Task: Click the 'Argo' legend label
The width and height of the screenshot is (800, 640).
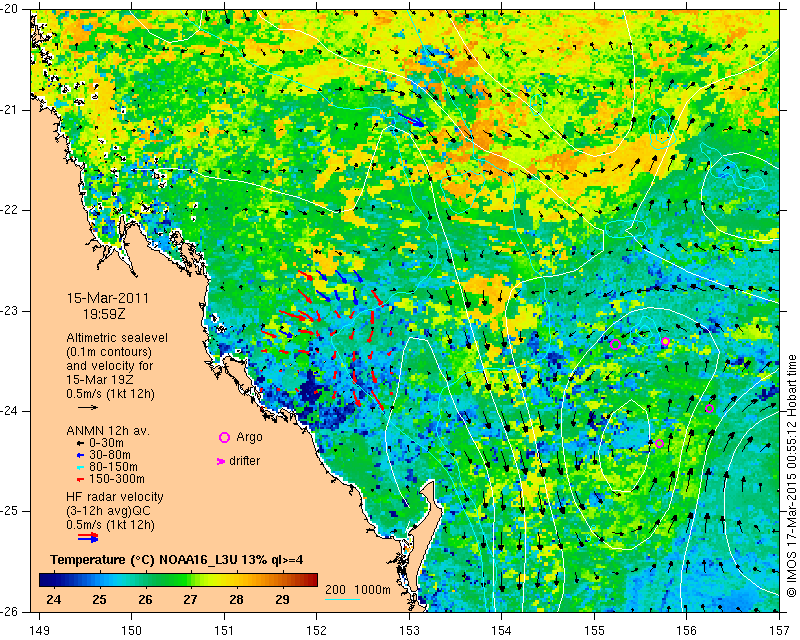Action: pos(249,437)
